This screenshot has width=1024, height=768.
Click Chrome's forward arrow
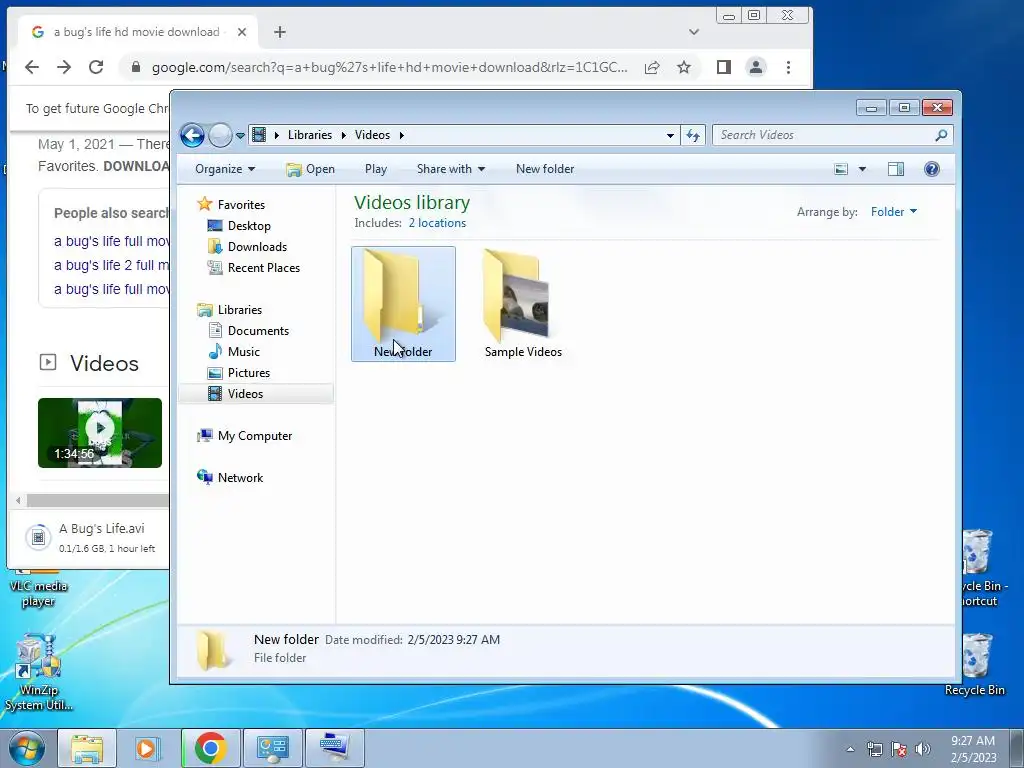(x=63, y=67)
